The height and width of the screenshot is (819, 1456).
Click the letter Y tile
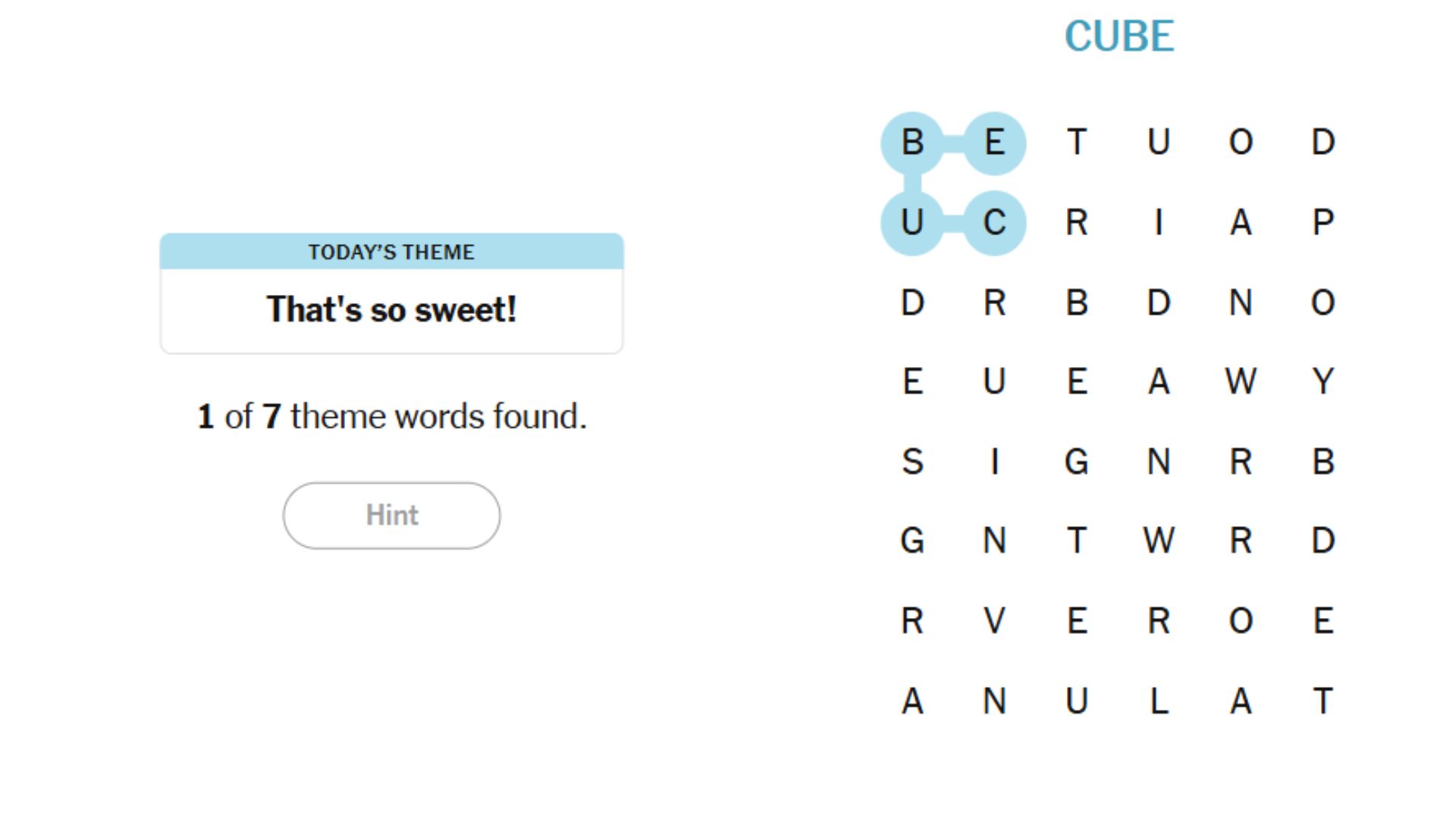pos(1323,381)
